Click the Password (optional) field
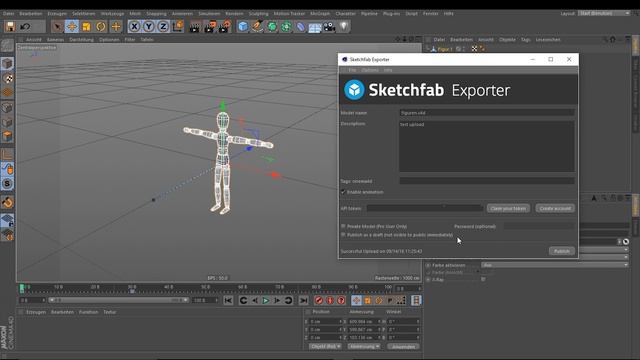The image size is (640, 360). tap(539, 226)
